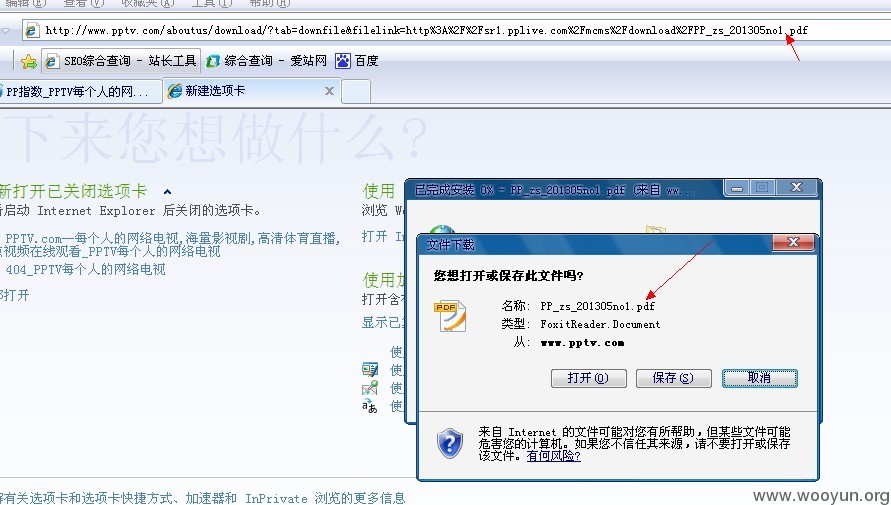The height and width of the screenshot is (505, 891).
Task: Open the 有何风险? link
Action: point(553,456)
